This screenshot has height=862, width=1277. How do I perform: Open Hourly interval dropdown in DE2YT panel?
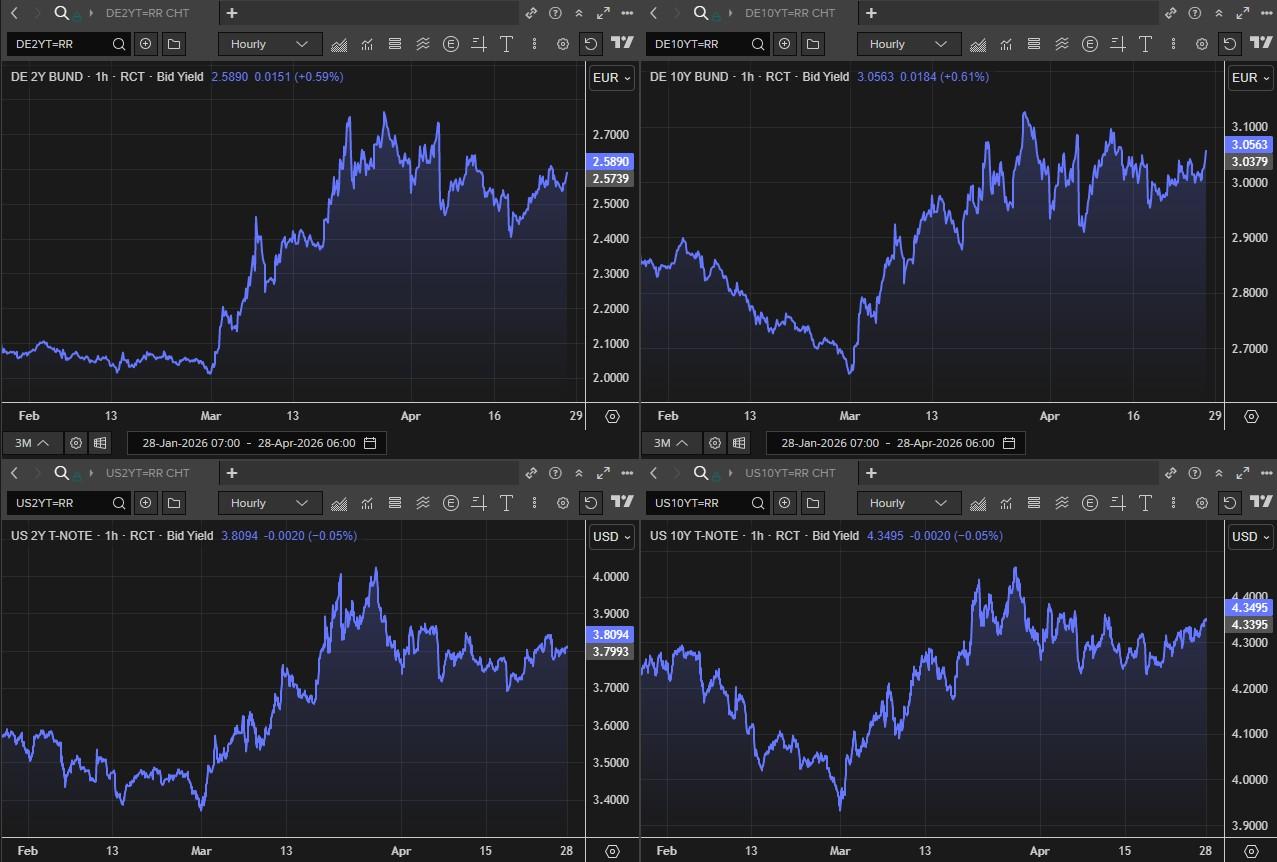(x=270, y=44)
